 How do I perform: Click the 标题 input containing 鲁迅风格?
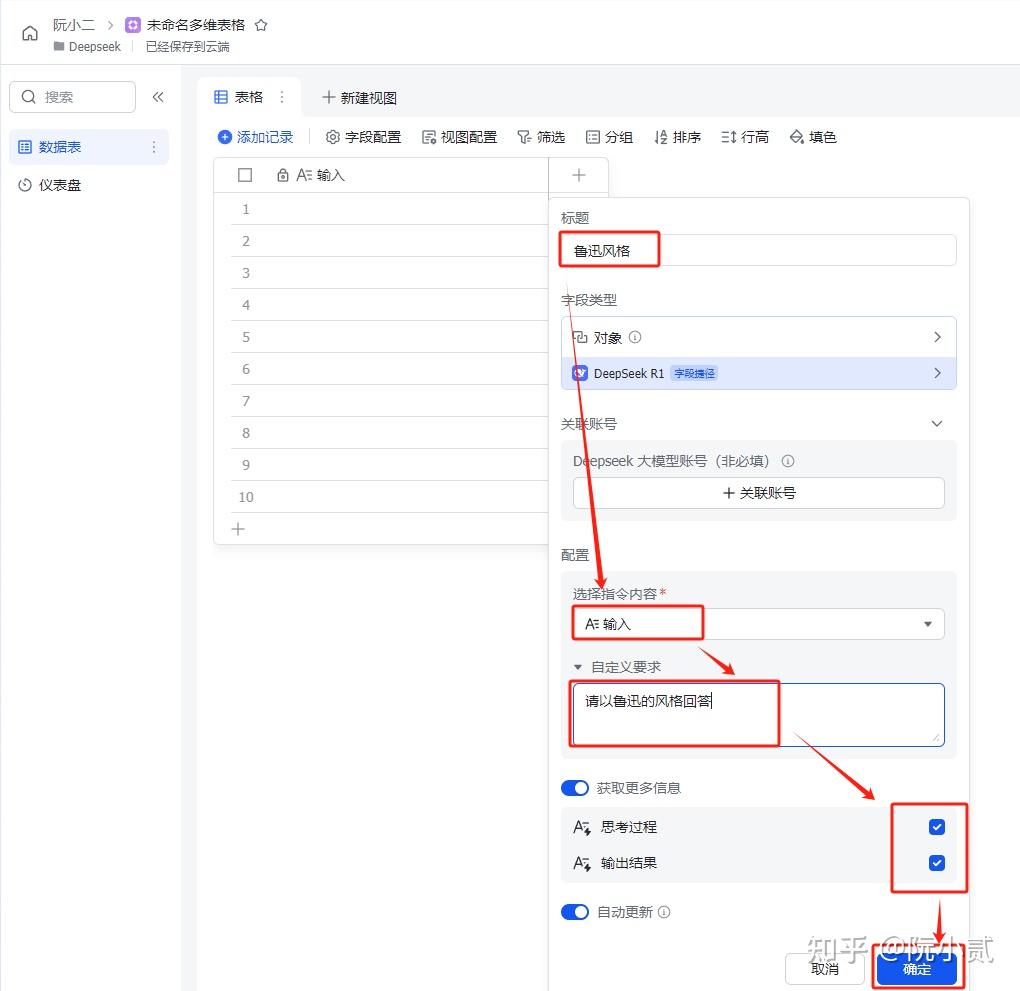click(758, 250)
